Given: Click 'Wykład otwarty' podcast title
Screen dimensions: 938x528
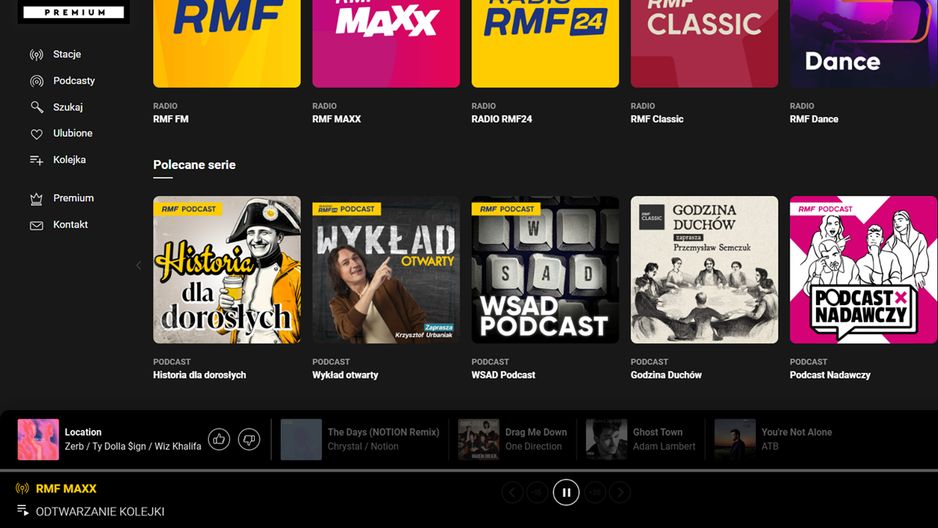Looking at the screenshot, I should pos(345,375).
